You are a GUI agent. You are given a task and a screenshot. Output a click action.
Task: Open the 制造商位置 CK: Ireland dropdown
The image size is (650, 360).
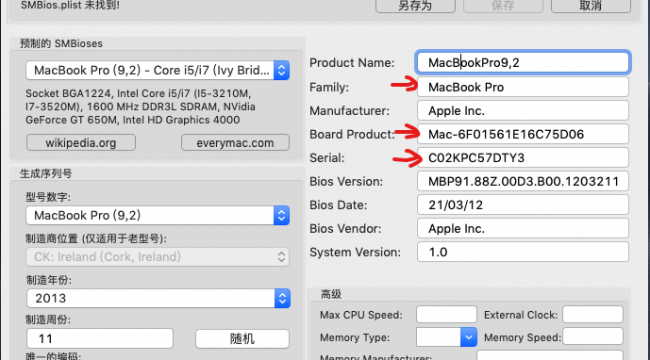click(158, 257)
